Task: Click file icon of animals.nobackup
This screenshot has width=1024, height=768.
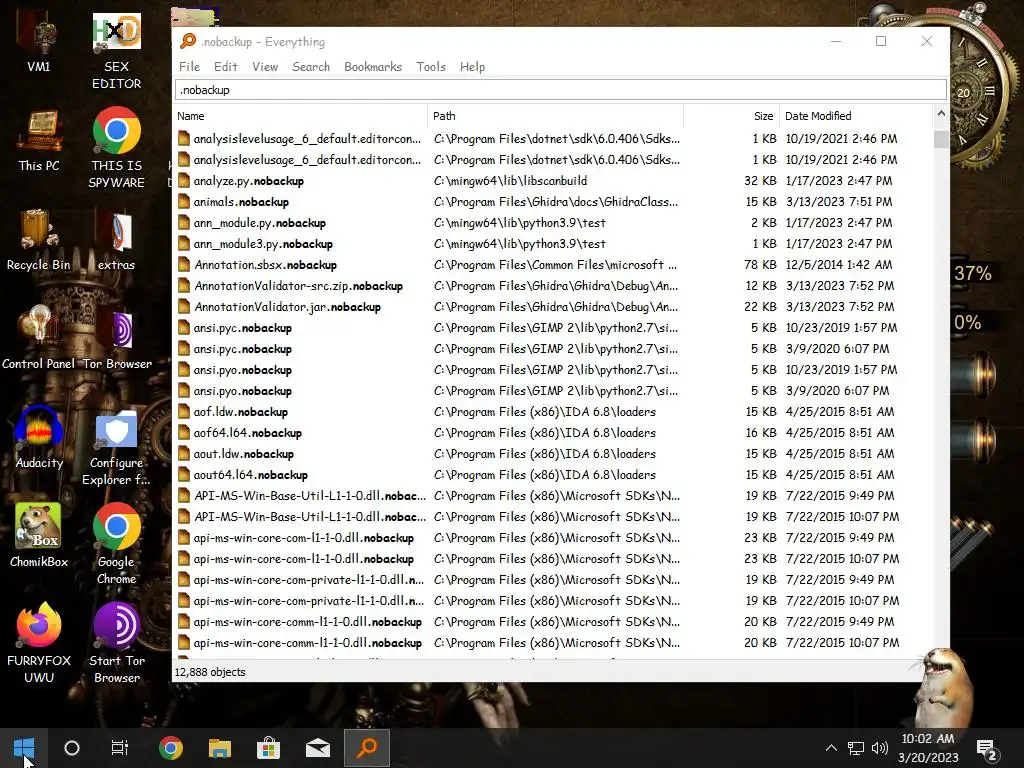Action: click(x=184, y=202)
